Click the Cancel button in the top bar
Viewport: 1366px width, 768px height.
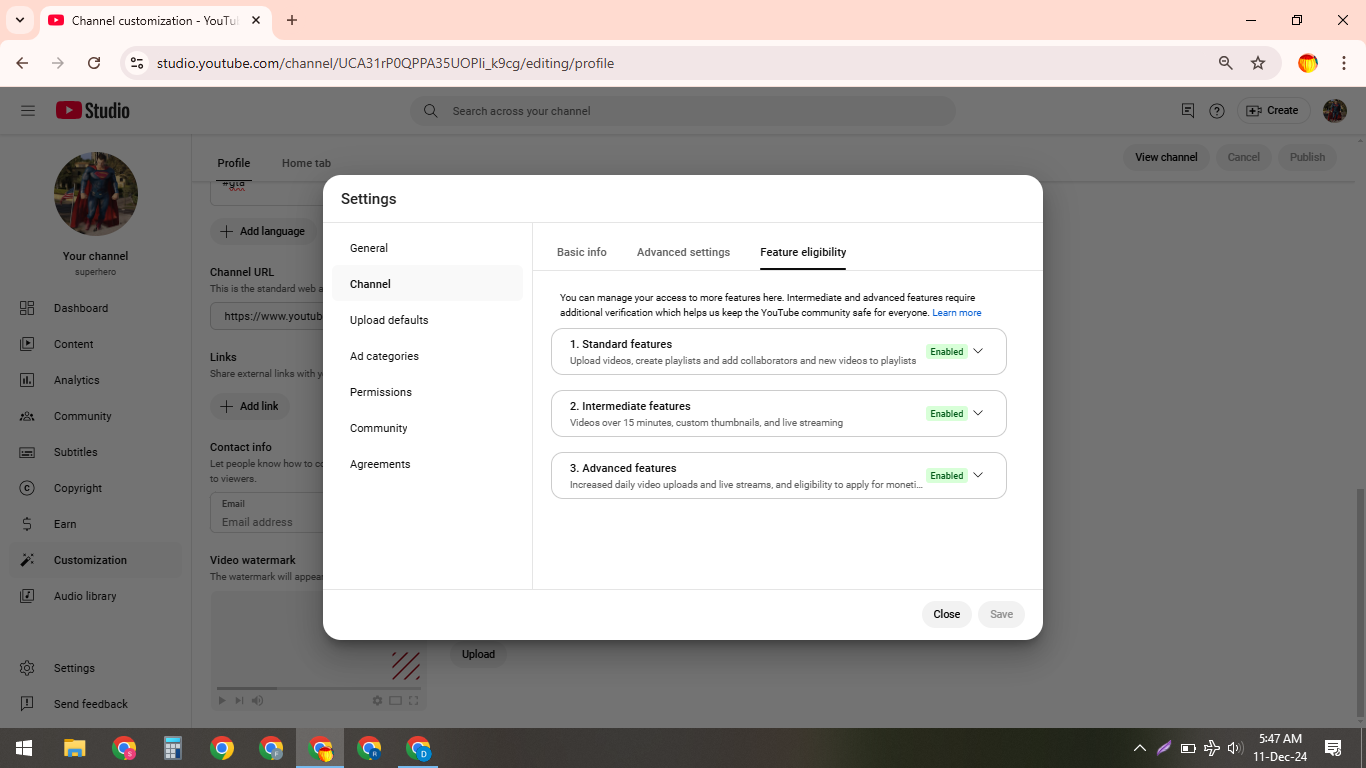tap(1244, 157)
